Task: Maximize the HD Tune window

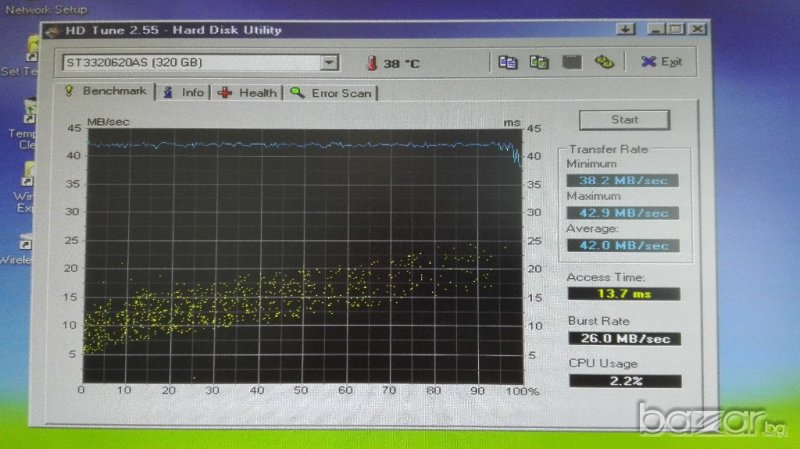Action: (x=674, y=30)
